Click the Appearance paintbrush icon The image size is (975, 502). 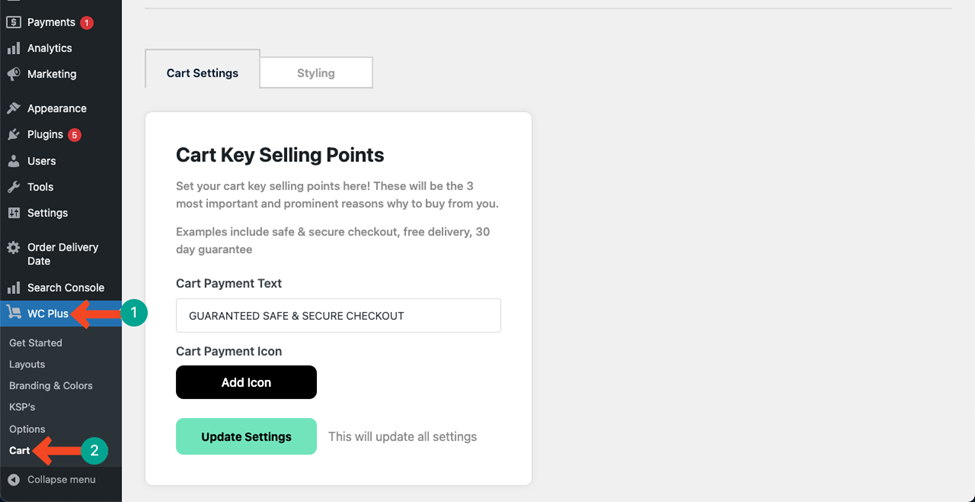pyautogui.click(x=13, y=108)
